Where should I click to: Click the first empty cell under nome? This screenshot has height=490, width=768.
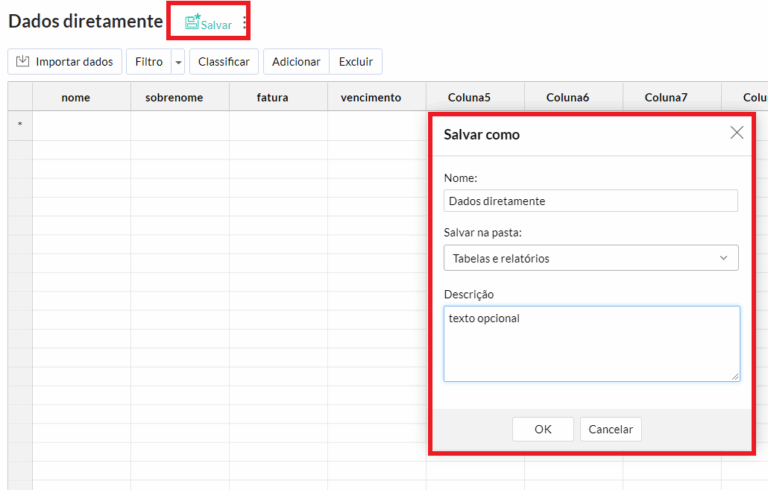(81, 126)
